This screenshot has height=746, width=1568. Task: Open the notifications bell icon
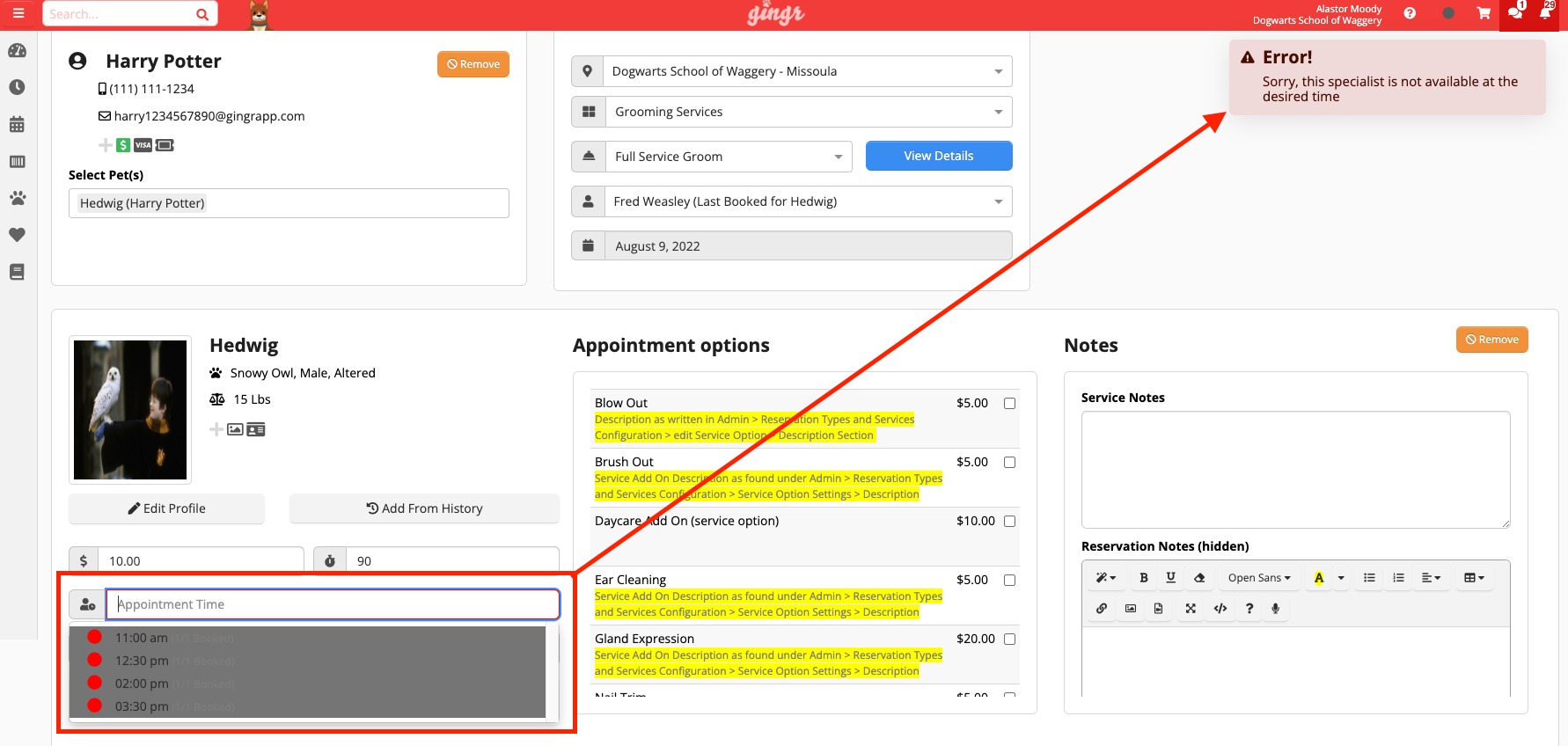coord(1545,13)
